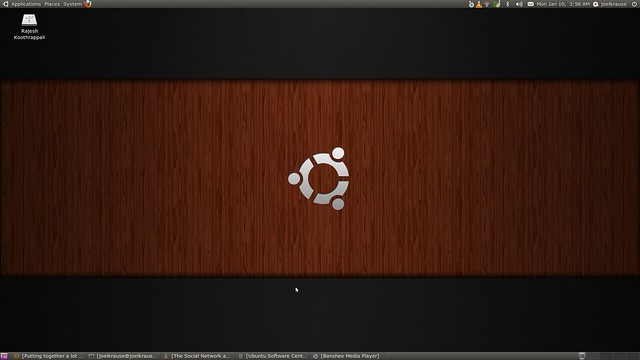Restore The Social Network VLC window

[197, 356]
